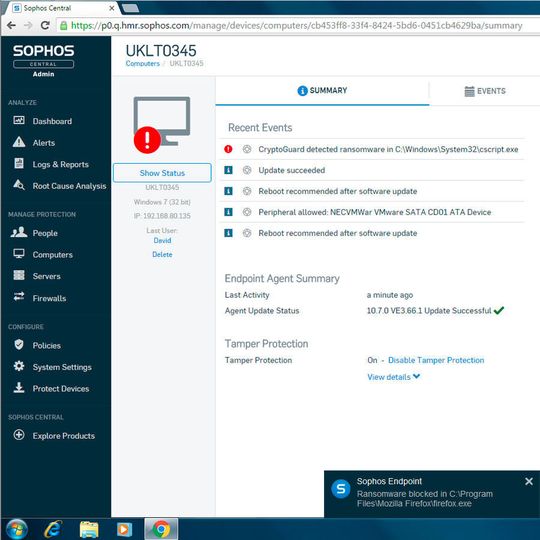This screenshot has height=540, width=540.
Task: Click the UKLT0345 page heading
Action: click(161, 51)
